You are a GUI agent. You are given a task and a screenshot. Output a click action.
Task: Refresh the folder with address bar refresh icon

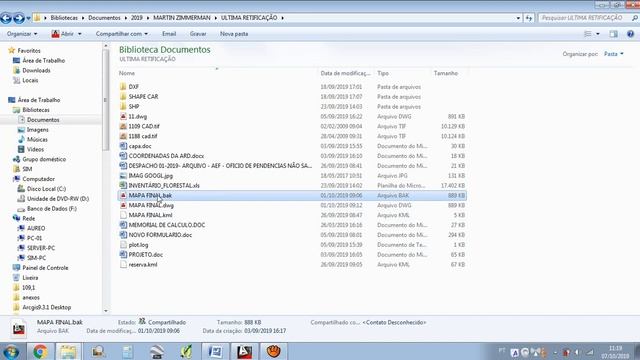(x=529, y=18)
